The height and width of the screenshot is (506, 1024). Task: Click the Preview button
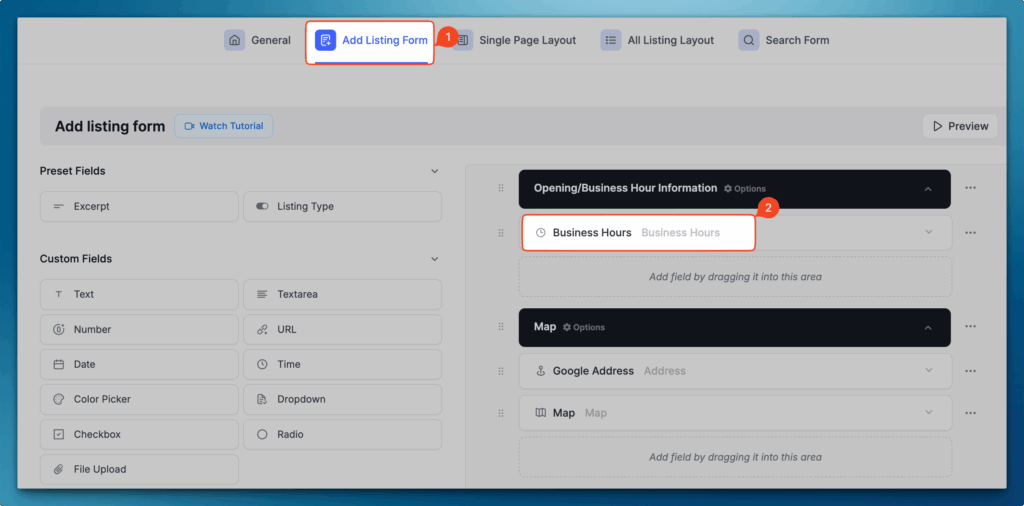[960, 126]
